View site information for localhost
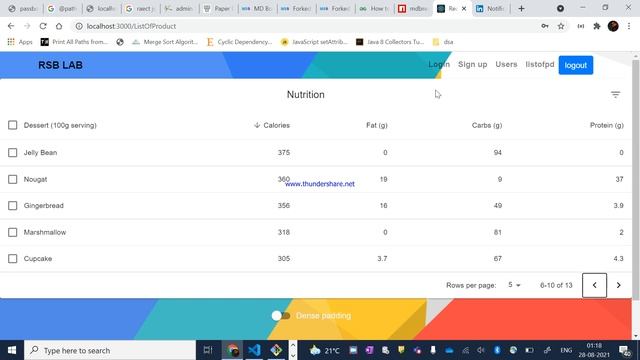Image resolution: width=640 pixels, height=360 pixels. click(79, 26)
